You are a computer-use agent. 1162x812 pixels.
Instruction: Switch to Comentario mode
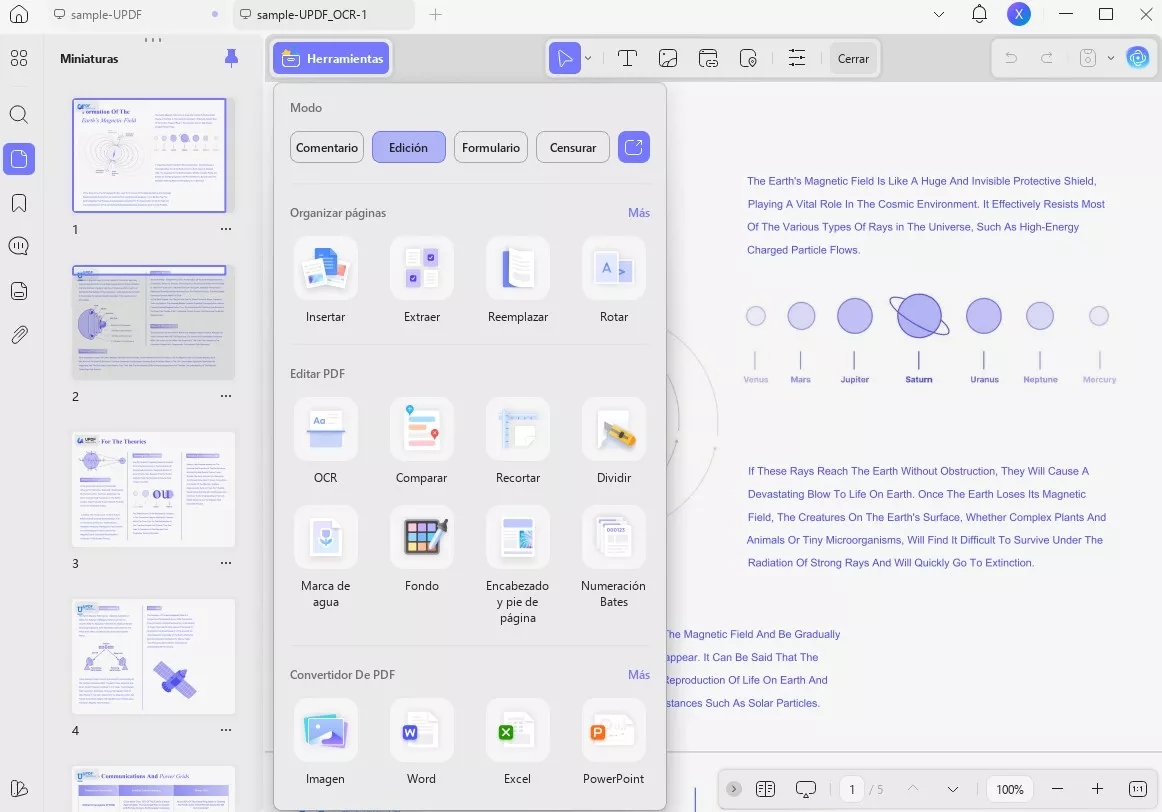pos(327,147)
